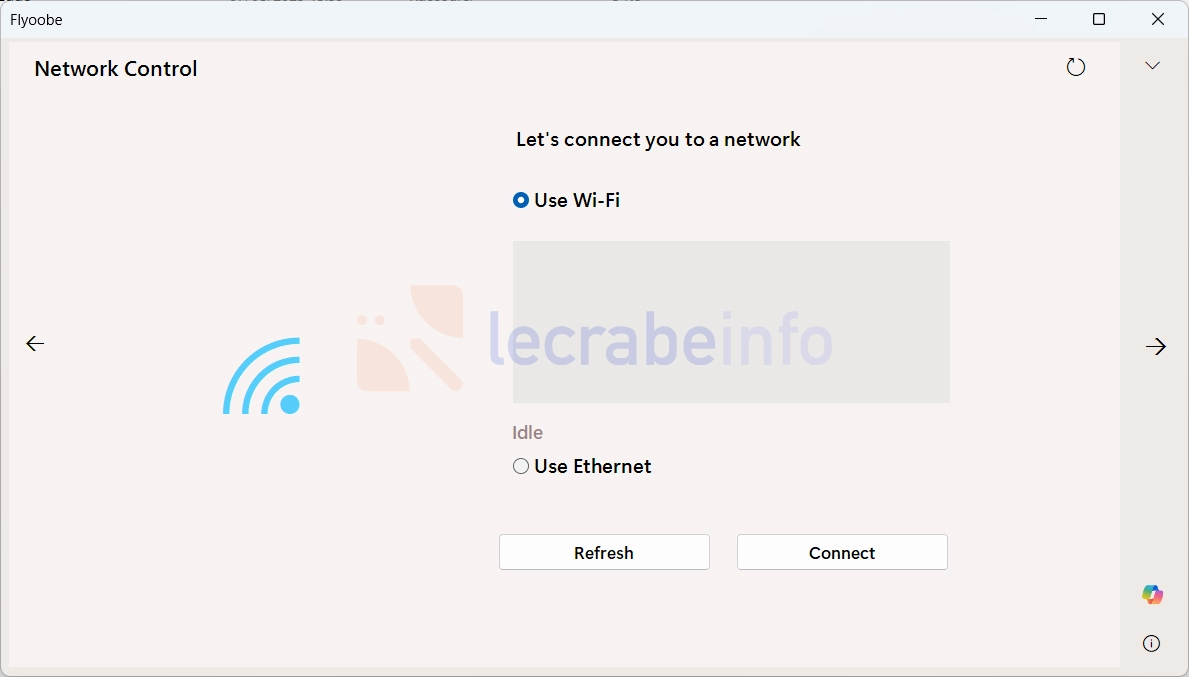The width and height of the screenshot is (1189, 677).
Task: Select the Use Ethernet radio button
Action: coord(521,466)
